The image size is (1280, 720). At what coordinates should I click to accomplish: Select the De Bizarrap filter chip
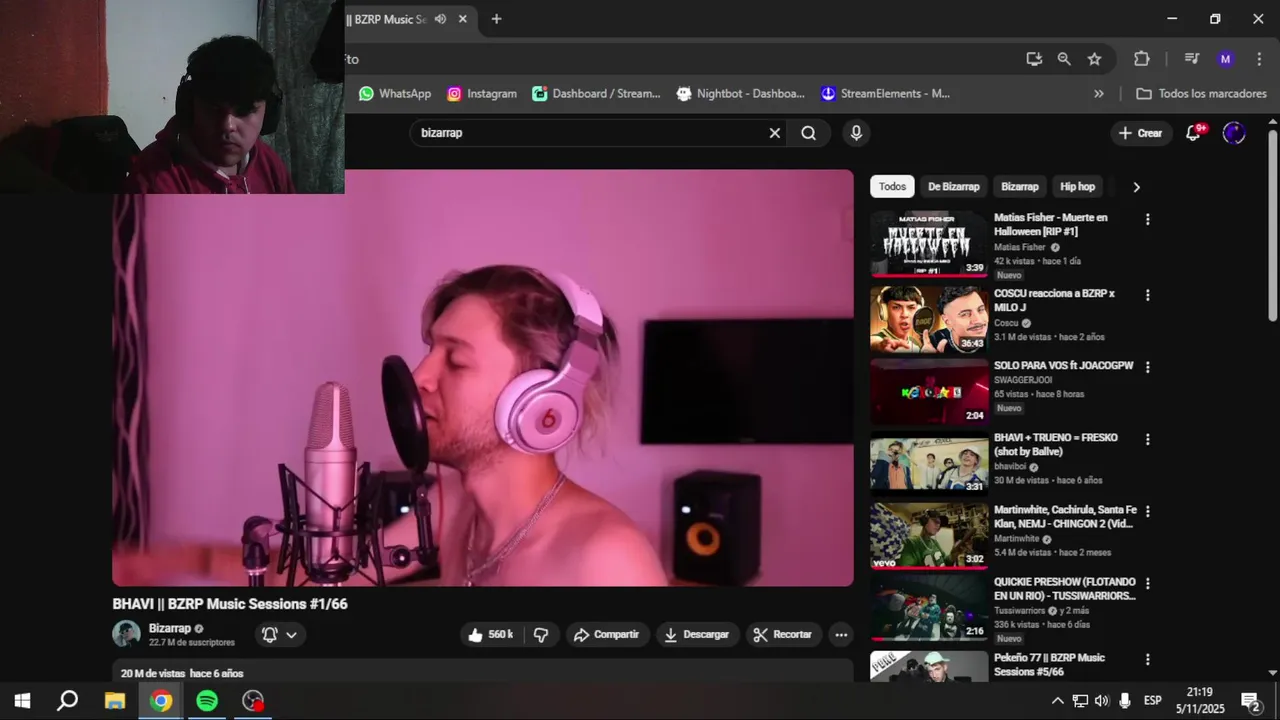coord(953,187)
